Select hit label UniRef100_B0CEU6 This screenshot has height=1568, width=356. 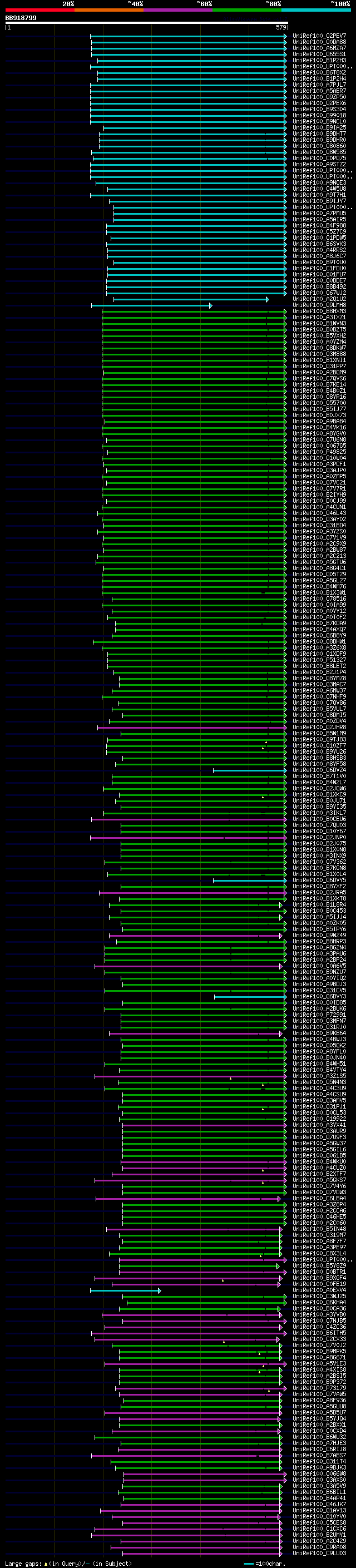[x=319, y=819]
